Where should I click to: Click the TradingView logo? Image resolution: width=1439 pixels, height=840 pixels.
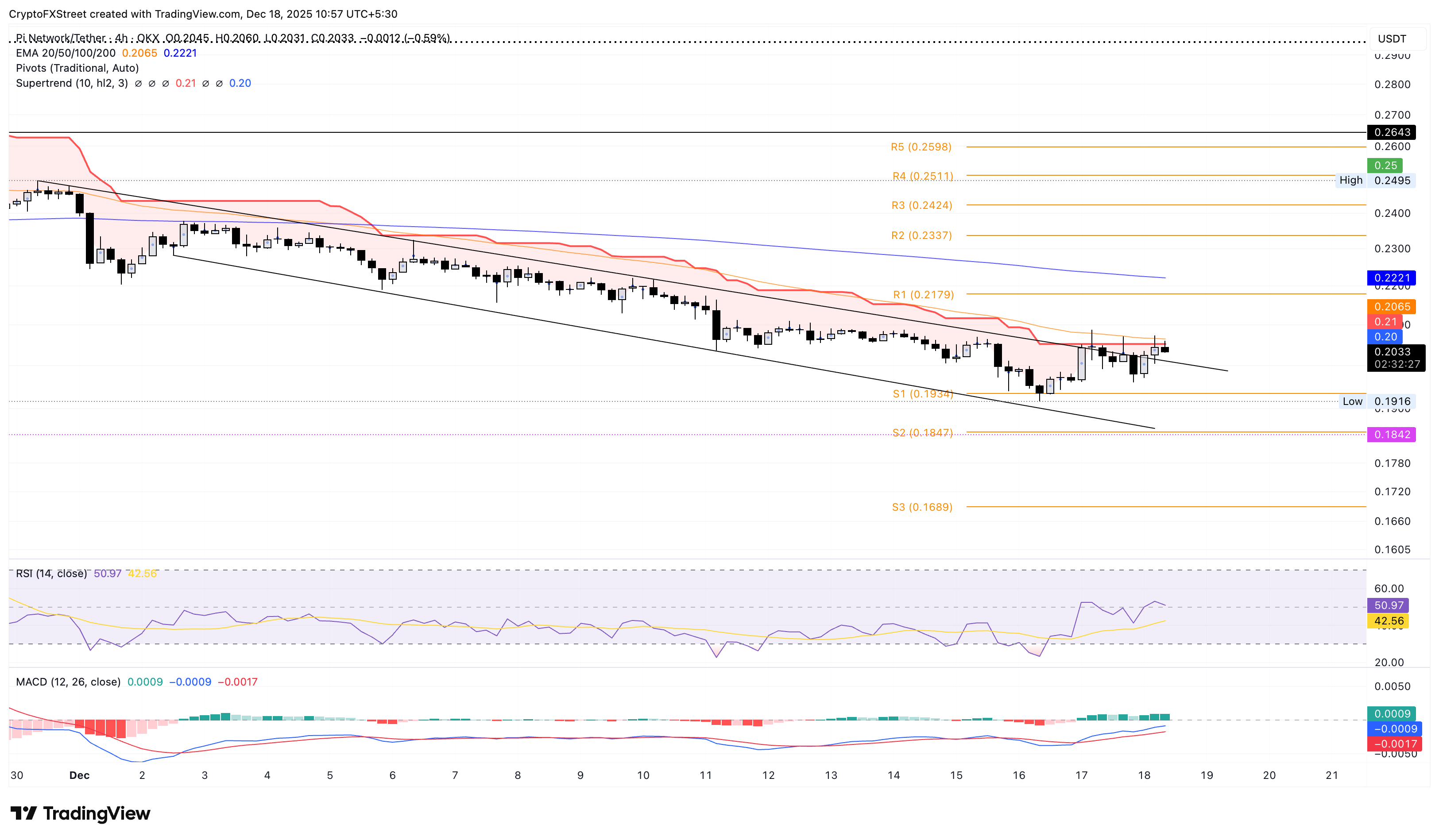[80, 814]
